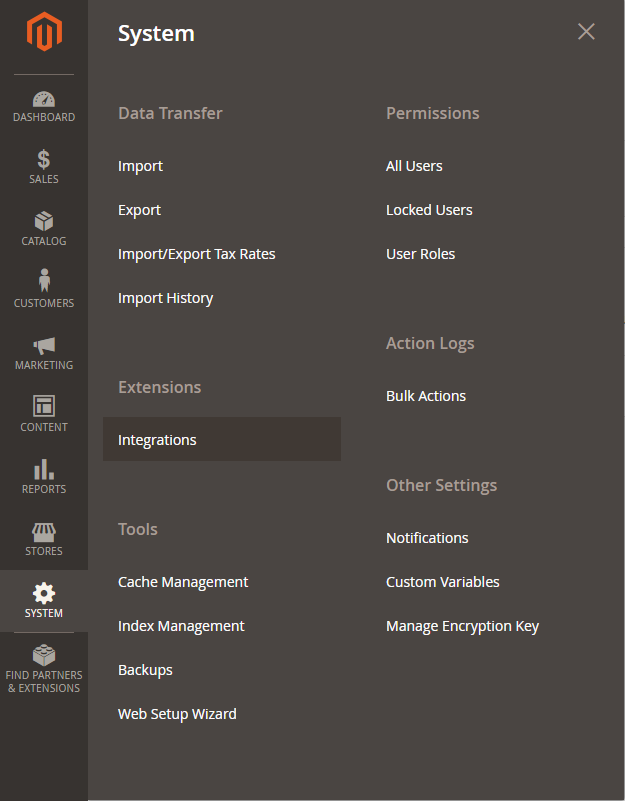Open the Dashboard sidebar icon
The width and height of the screenshot is (625, 801).
point(44,99)
